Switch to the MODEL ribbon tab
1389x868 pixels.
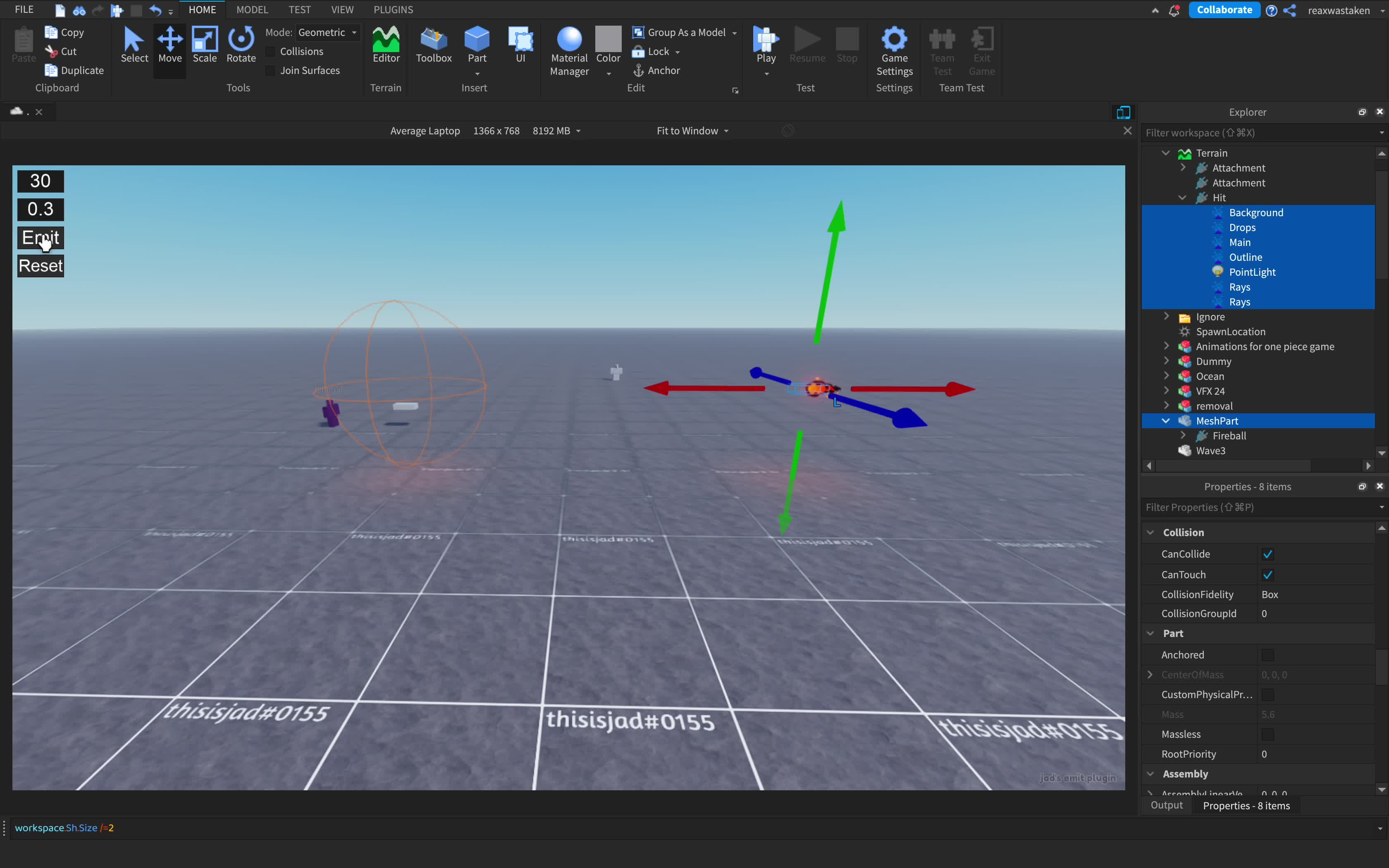click(x=252, y=10)
